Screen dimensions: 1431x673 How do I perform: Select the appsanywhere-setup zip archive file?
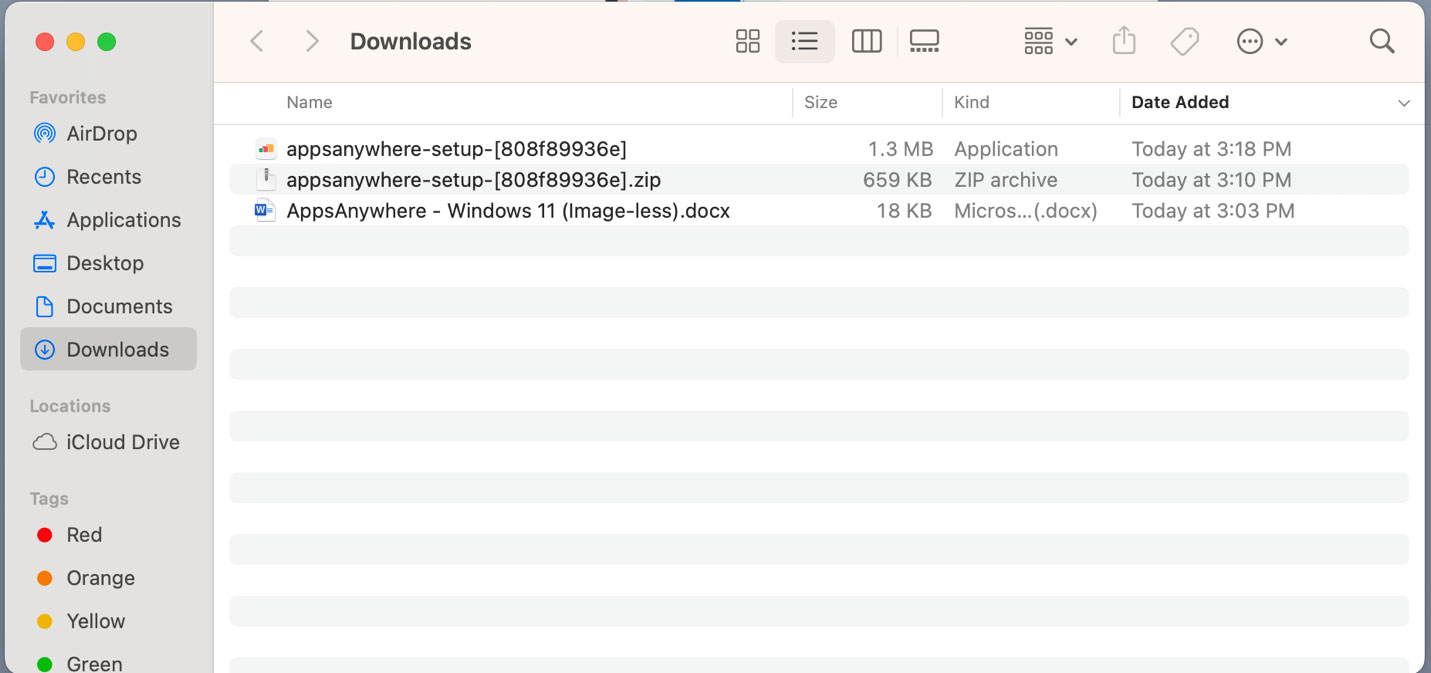[473, 180]
